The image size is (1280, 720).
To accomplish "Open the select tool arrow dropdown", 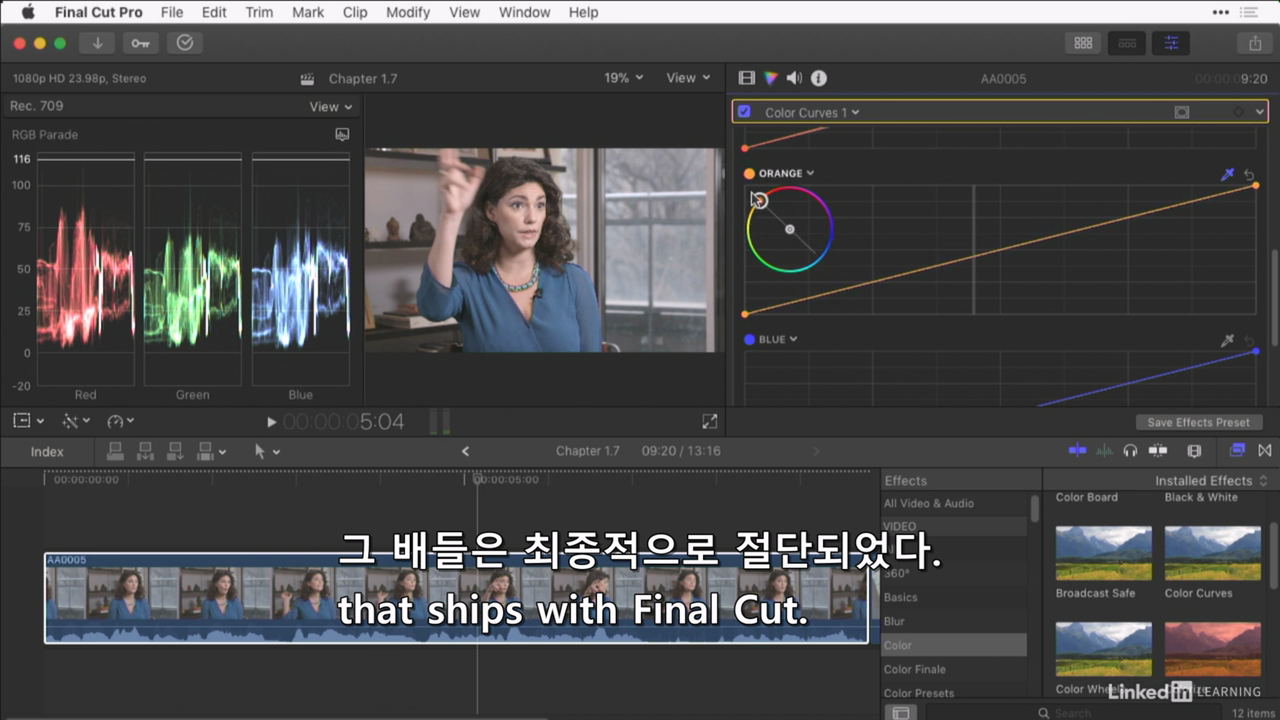I will [267, 452].
